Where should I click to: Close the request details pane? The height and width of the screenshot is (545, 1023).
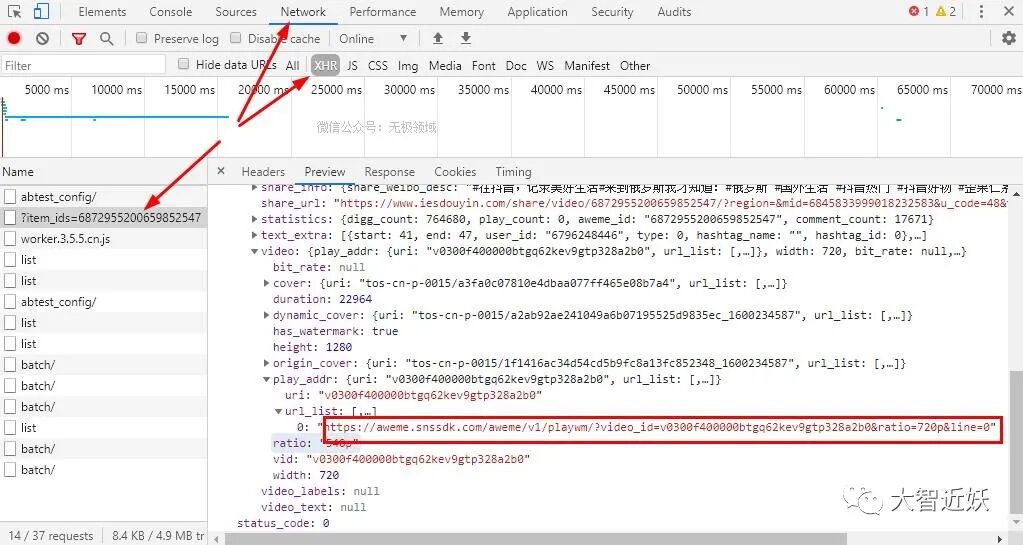pyautogui.click(x=221, y=171)
